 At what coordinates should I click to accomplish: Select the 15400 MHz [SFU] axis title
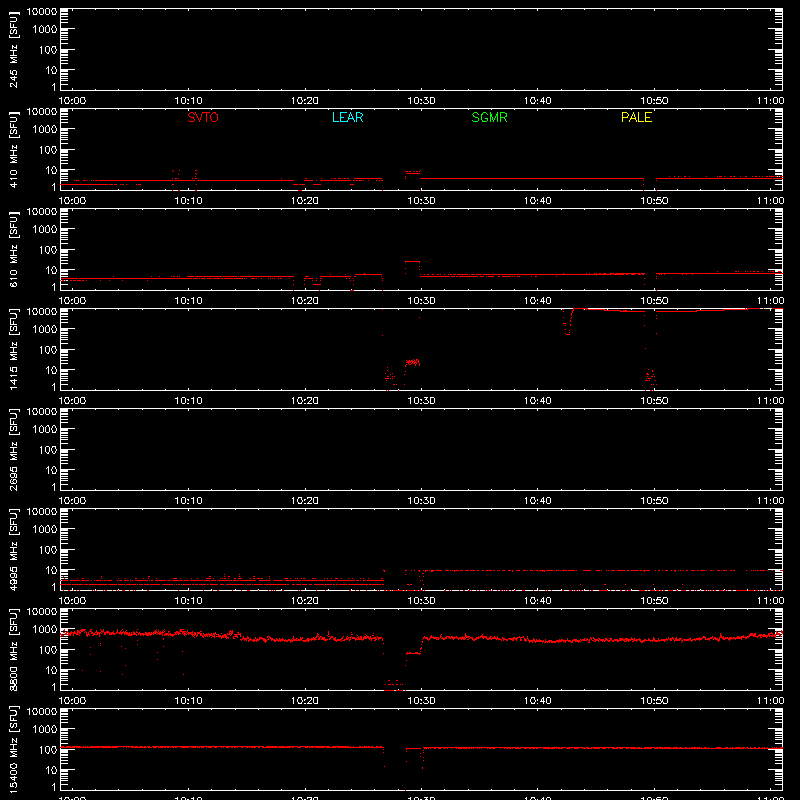13,749
